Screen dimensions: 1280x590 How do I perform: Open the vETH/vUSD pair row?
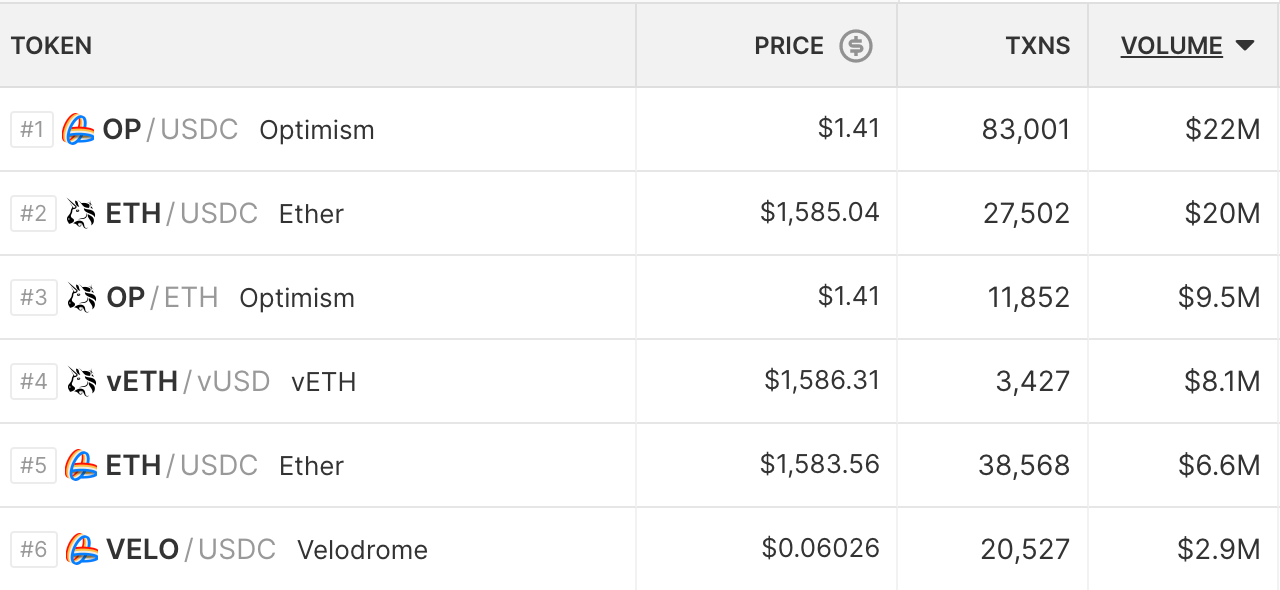point(230,382)
